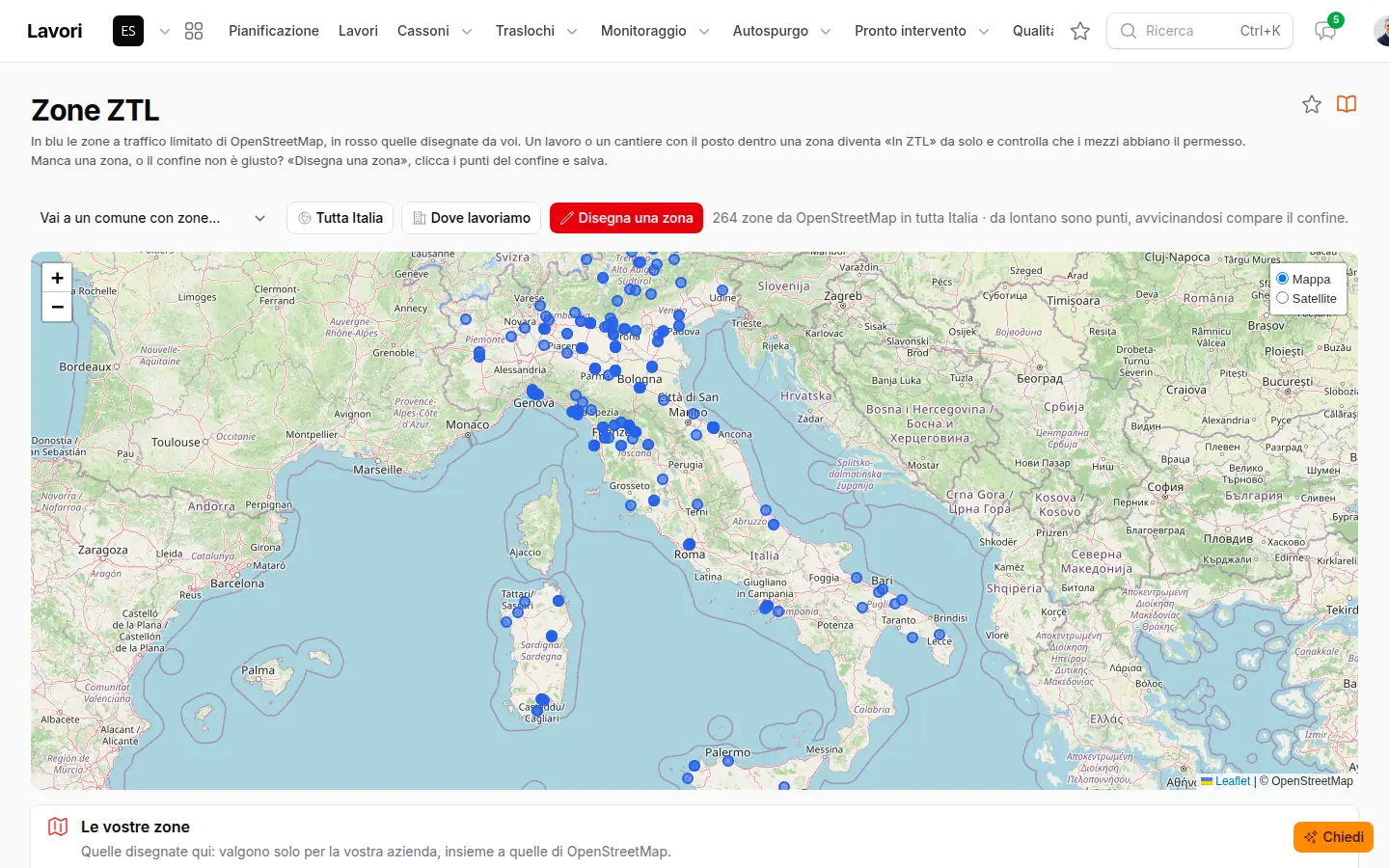Switch map view to Satellite
This screenshot has height=868, width=1389.
tap(1283, 298)
